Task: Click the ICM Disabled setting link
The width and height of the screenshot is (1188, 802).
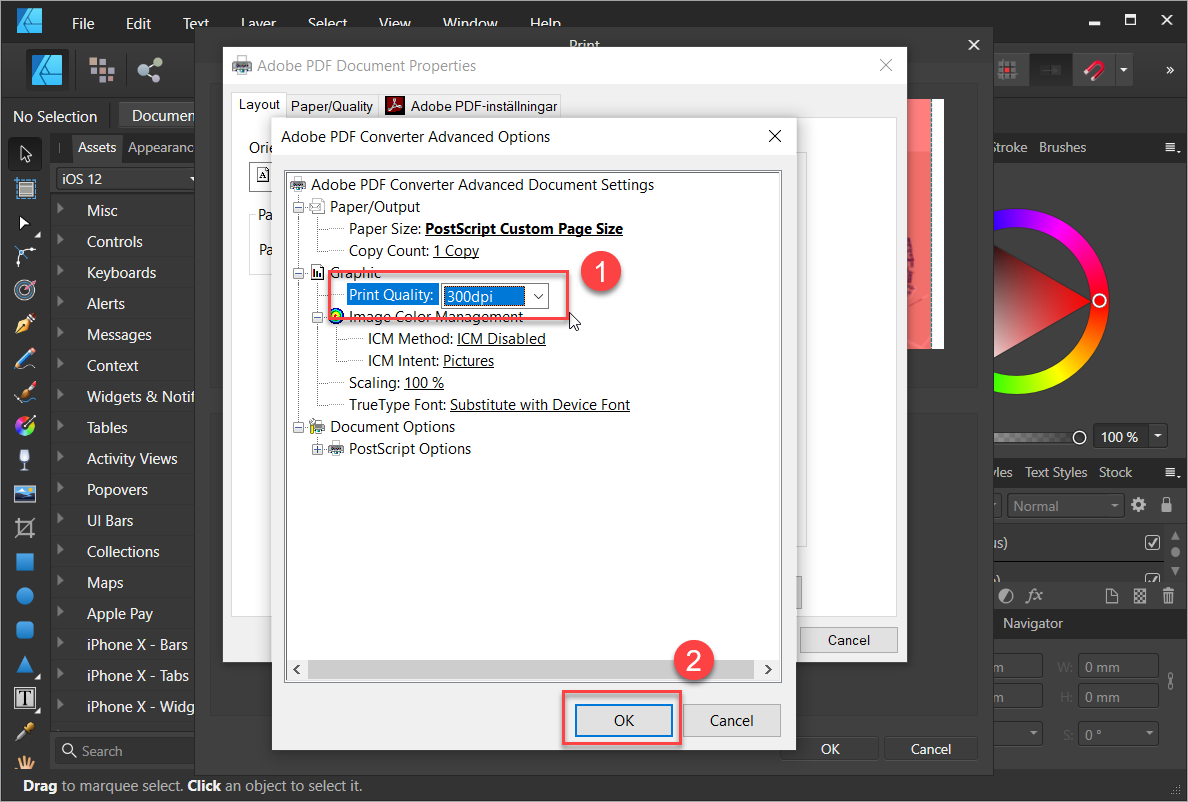Action: [501, 339]
